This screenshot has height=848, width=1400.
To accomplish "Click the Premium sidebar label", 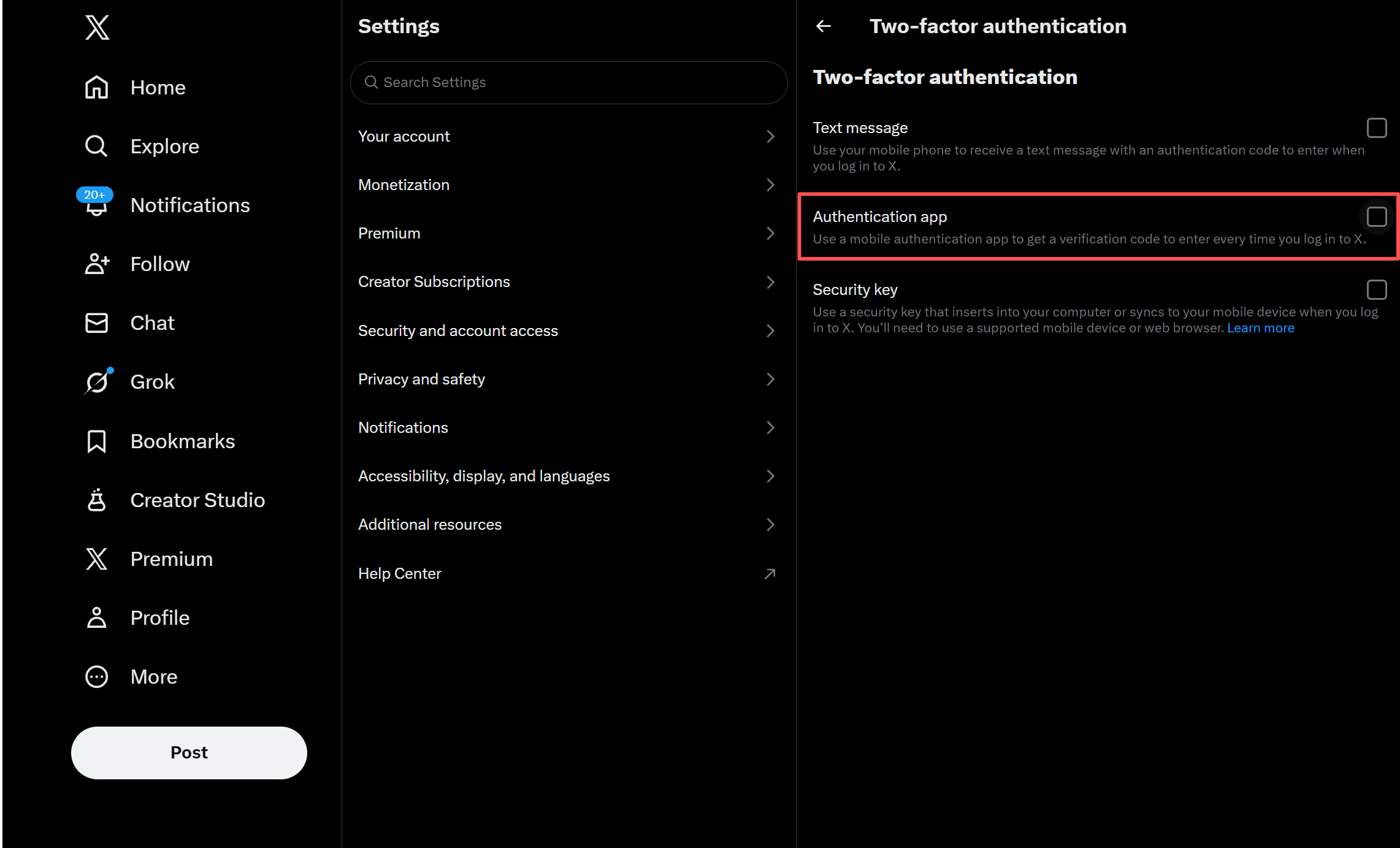I will tap(172, 559).
